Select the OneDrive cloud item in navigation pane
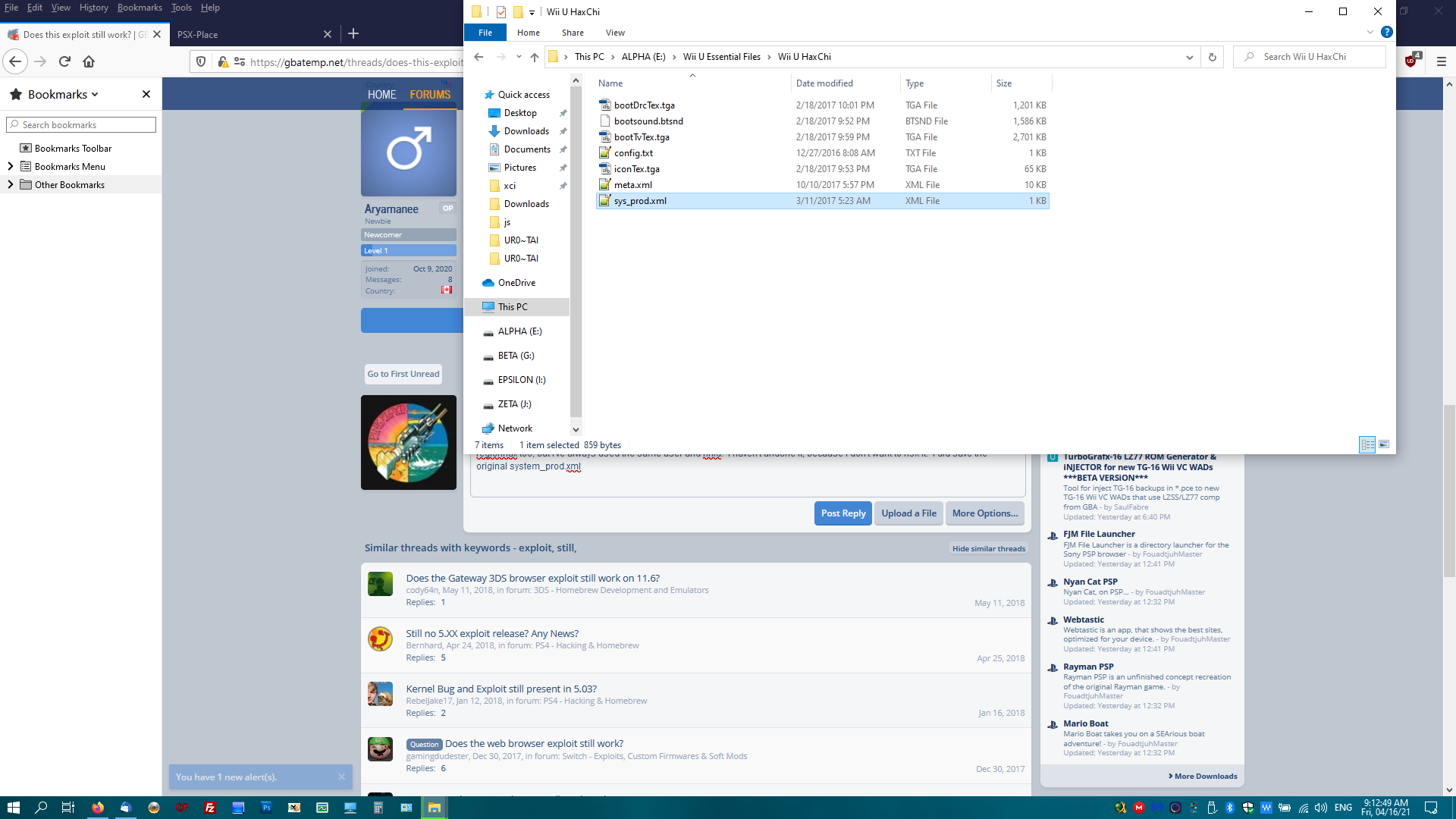The image size is (1456, 819). point(516,283)
